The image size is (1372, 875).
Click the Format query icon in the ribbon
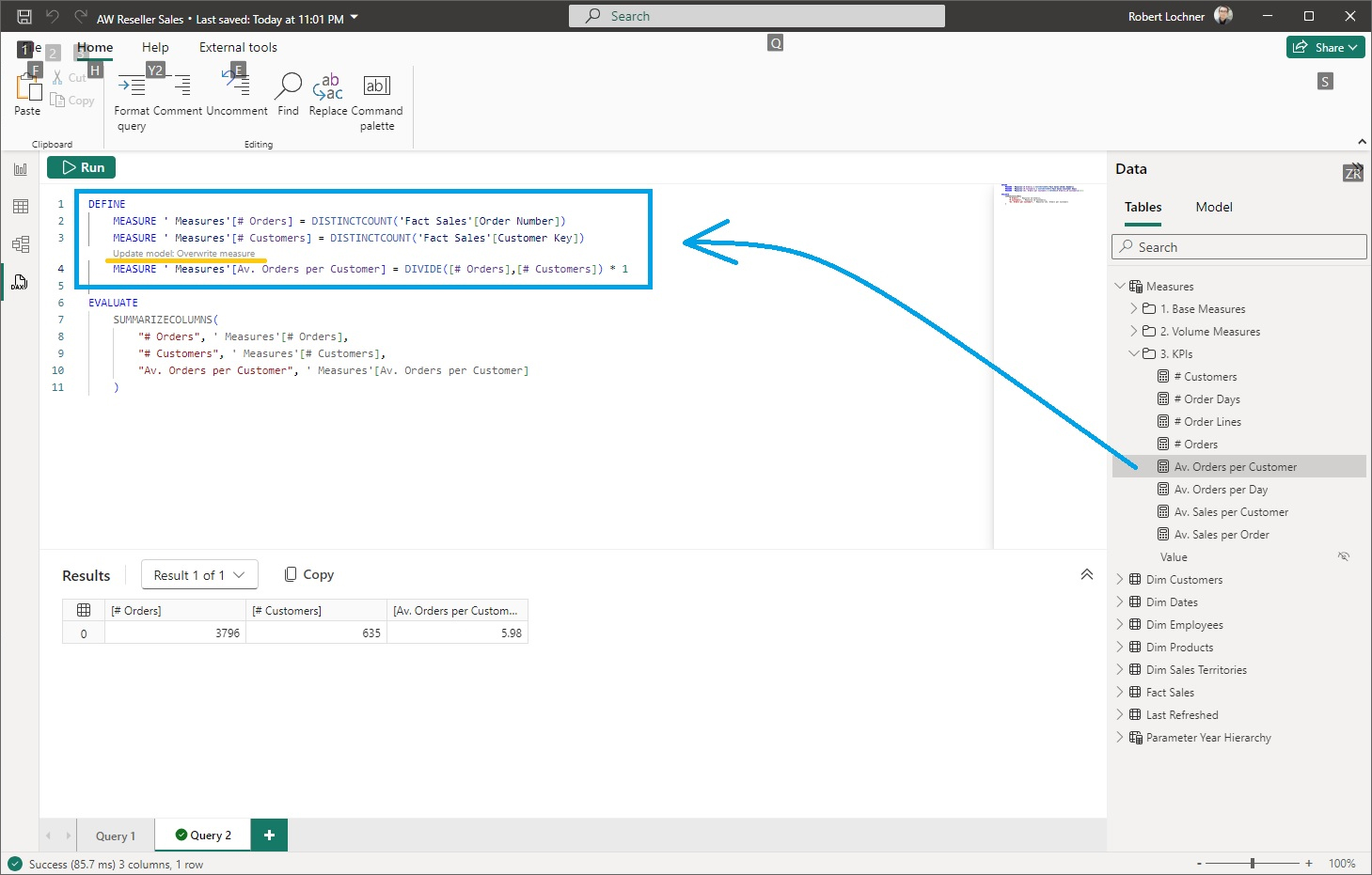point(132,89)
